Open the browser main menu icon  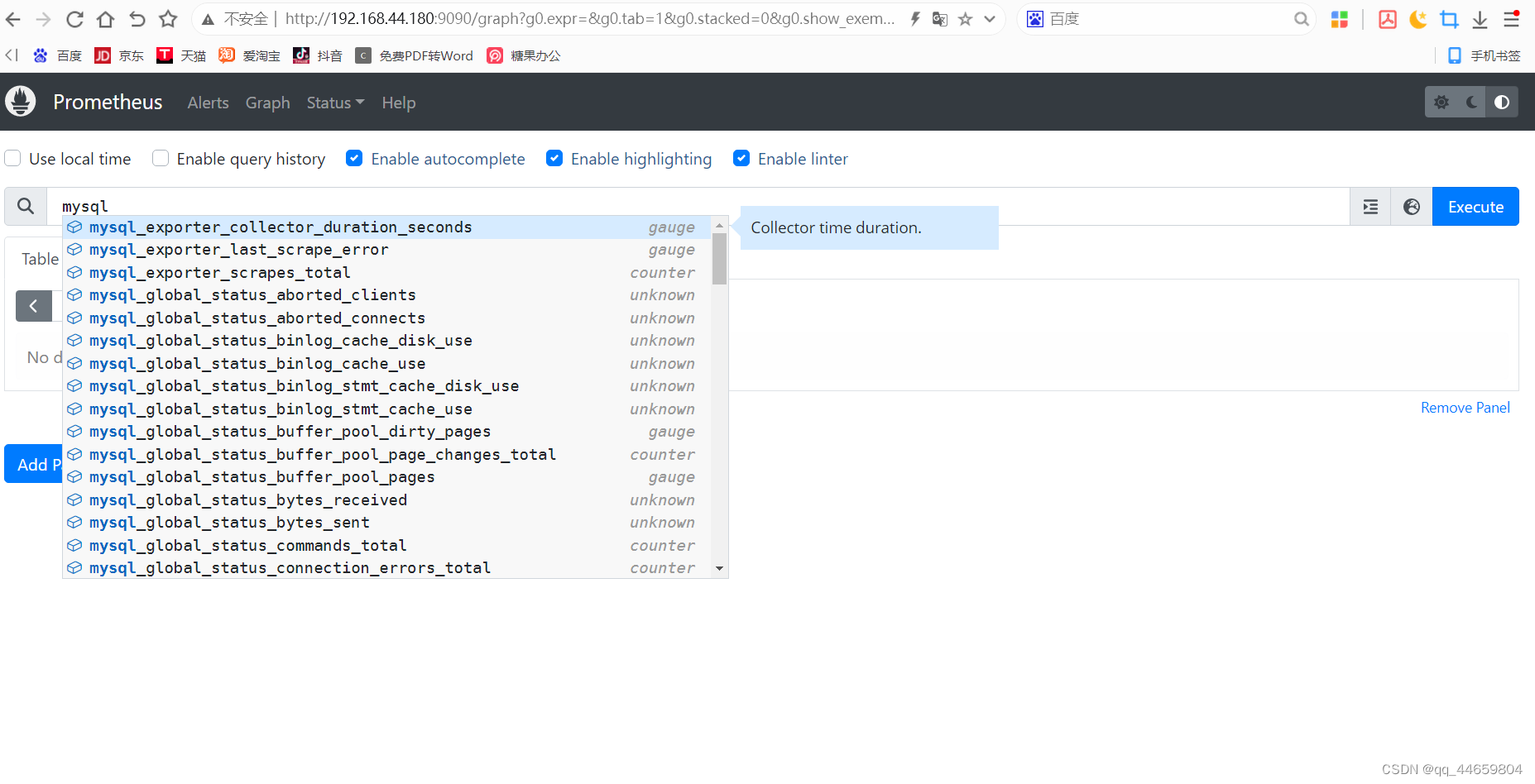point(1511,19)
